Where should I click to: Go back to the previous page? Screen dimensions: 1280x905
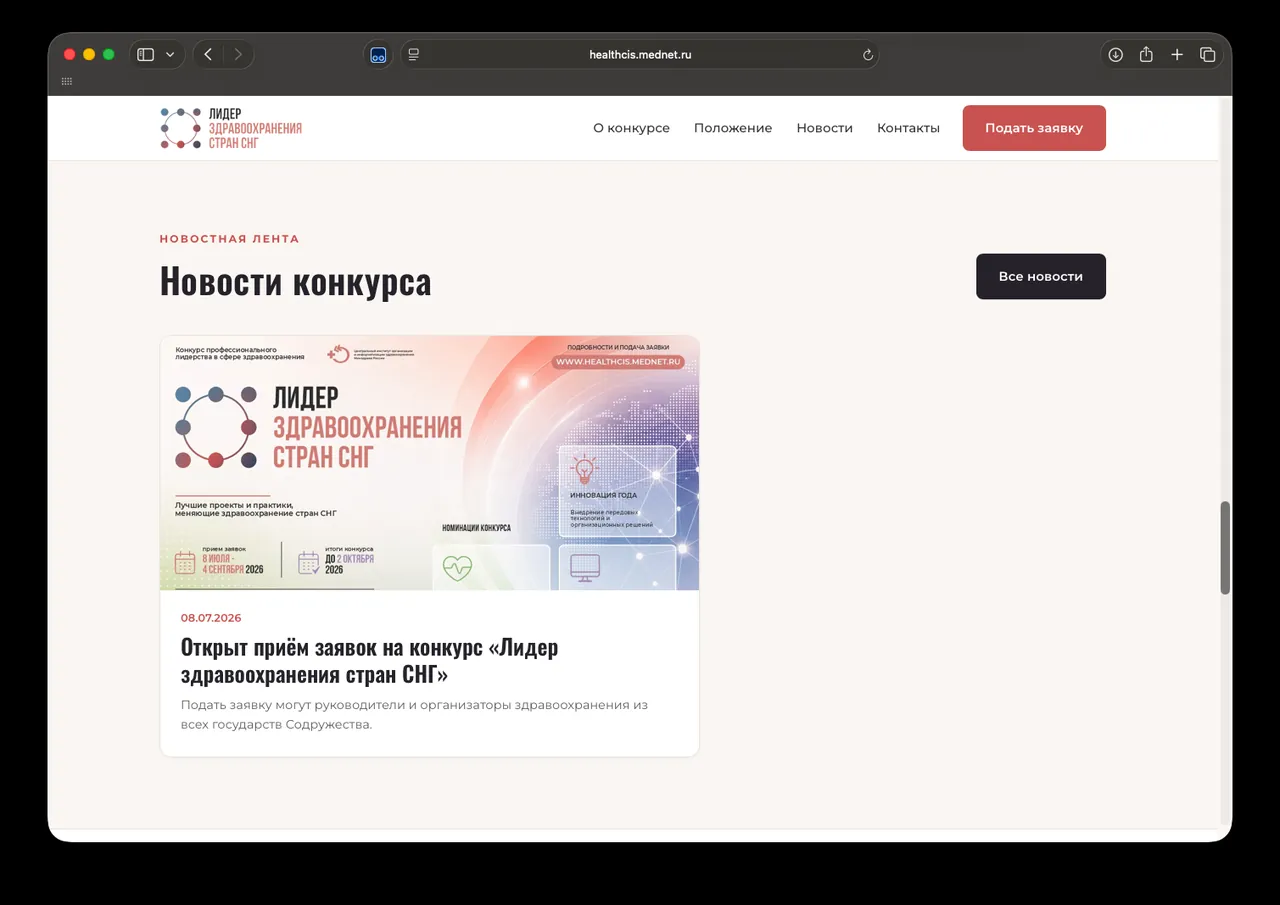click(x=208, y=55)
